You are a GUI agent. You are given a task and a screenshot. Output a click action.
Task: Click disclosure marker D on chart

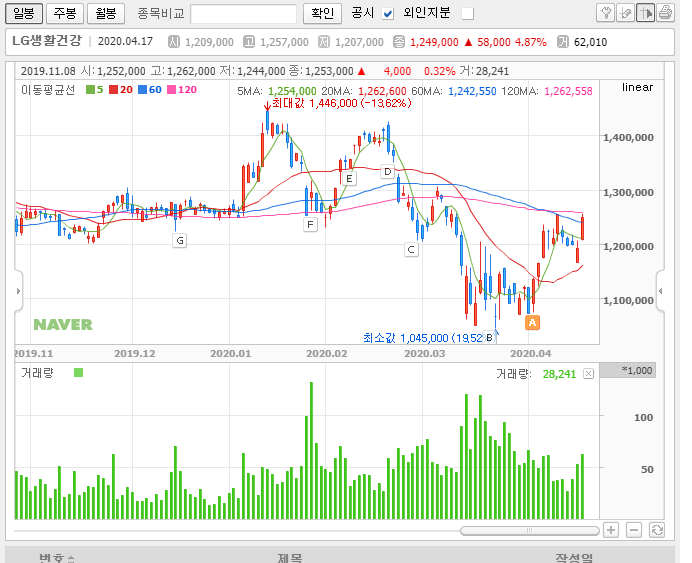(x=387, y=172)
